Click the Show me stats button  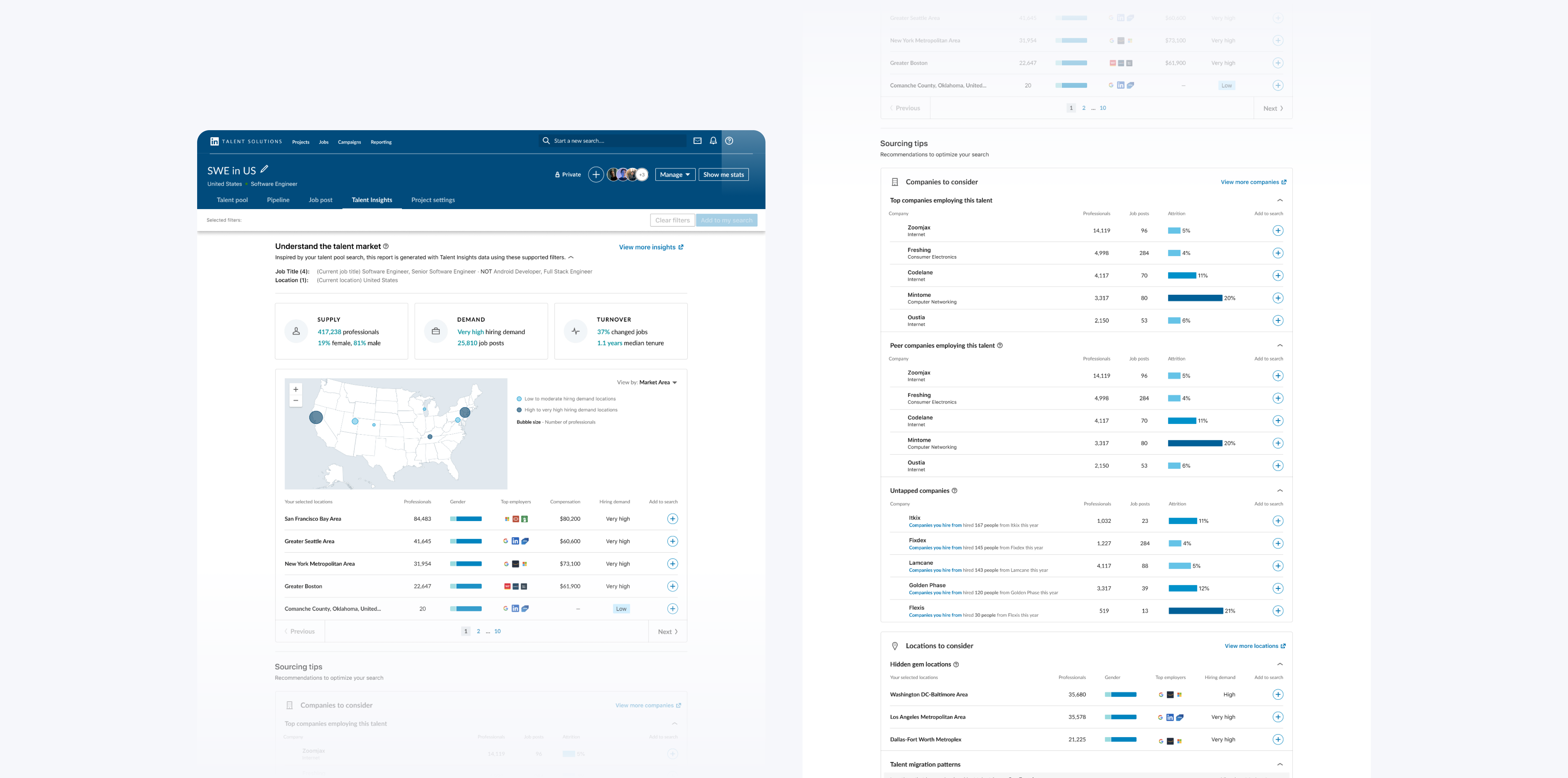coord(723,175)
